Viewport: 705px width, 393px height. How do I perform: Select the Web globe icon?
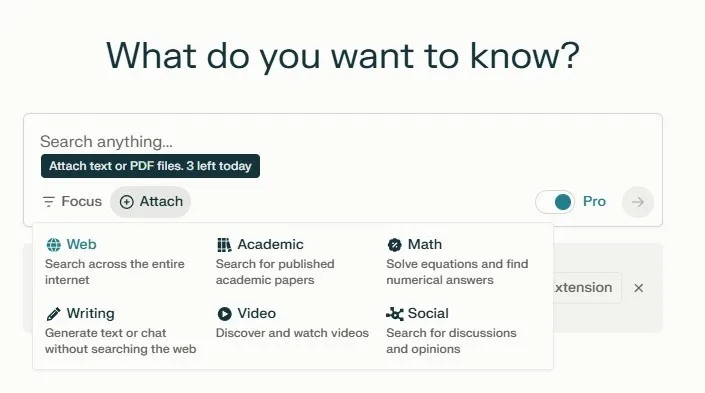pos(54,245)
